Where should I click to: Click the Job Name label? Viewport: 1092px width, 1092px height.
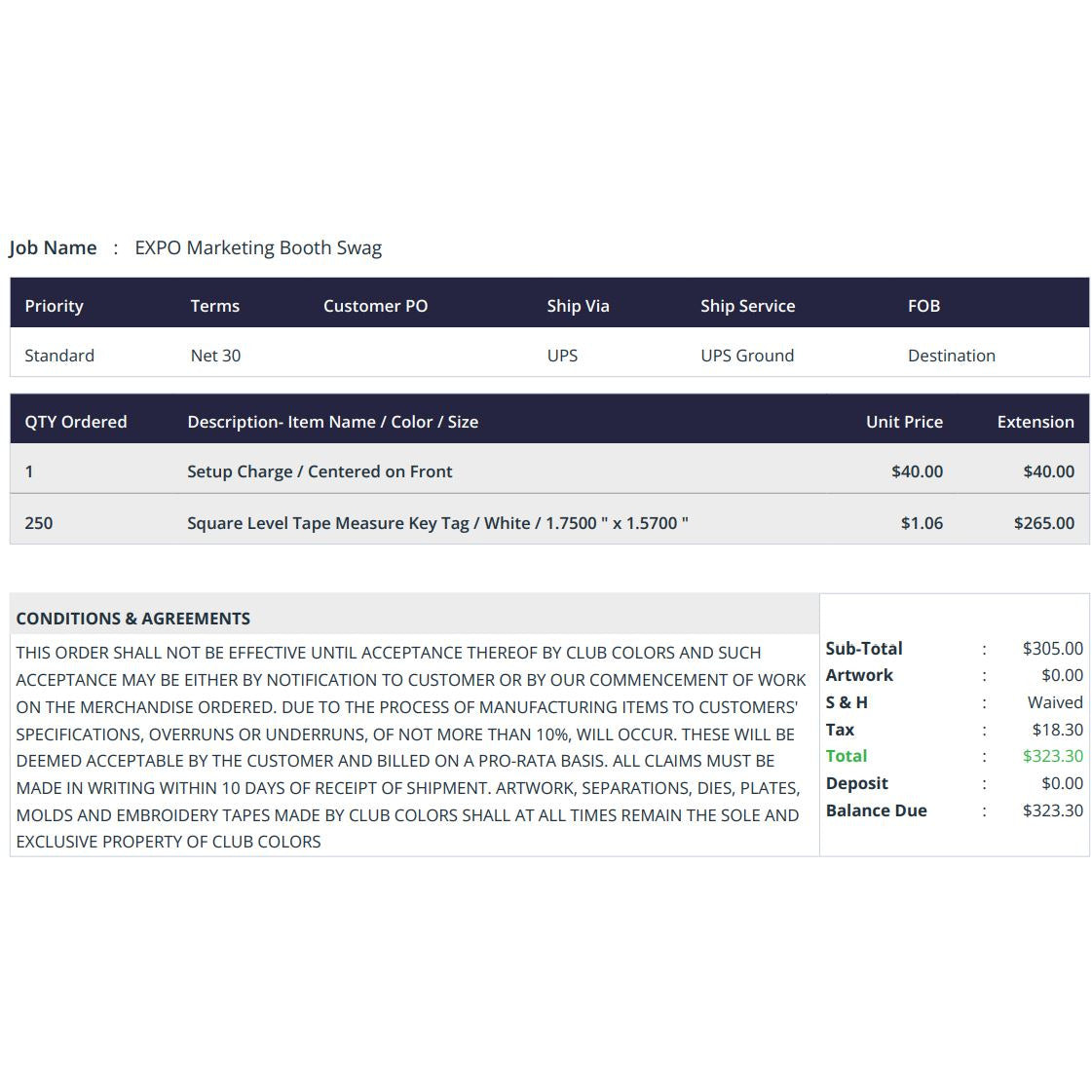[x=53, y=248]
